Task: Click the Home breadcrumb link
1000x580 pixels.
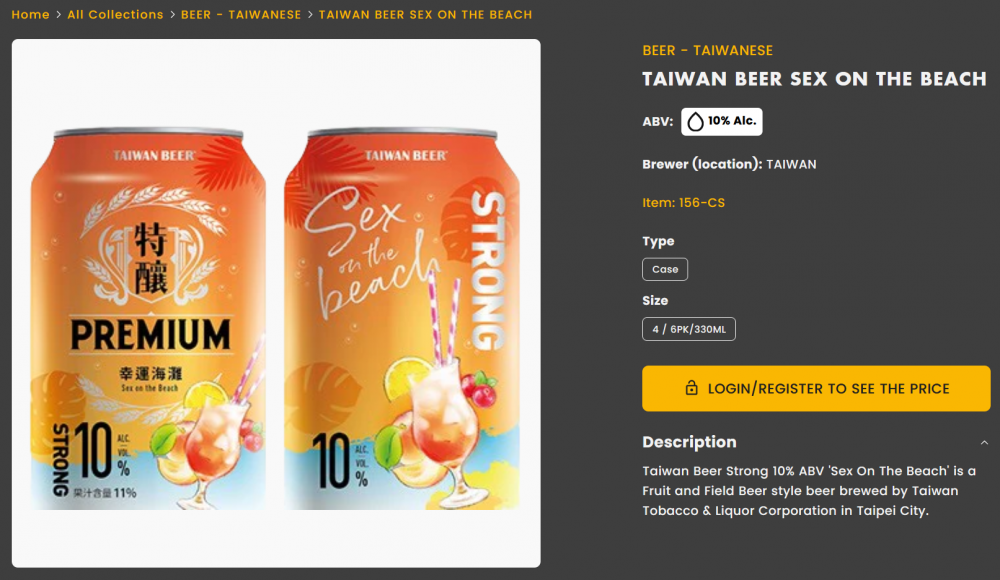Action: tap(30, 15)
